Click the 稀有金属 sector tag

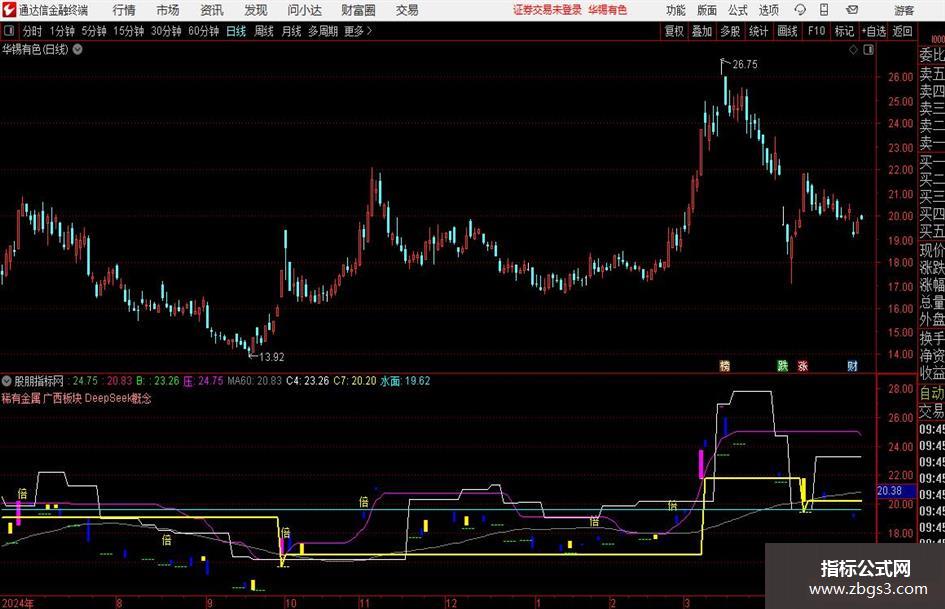coord(21,399)
